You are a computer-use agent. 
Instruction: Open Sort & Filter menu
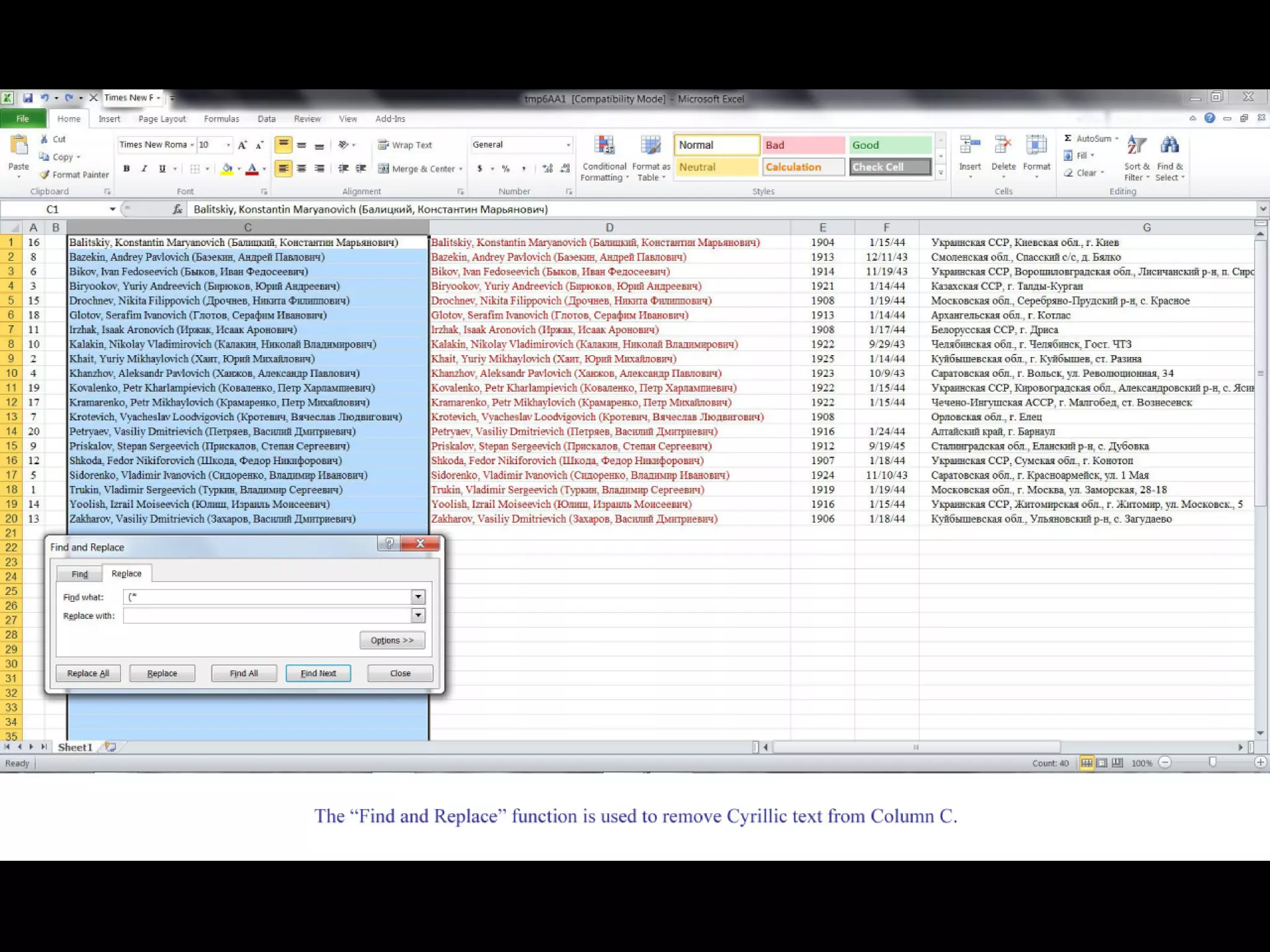pos(1137,159)
